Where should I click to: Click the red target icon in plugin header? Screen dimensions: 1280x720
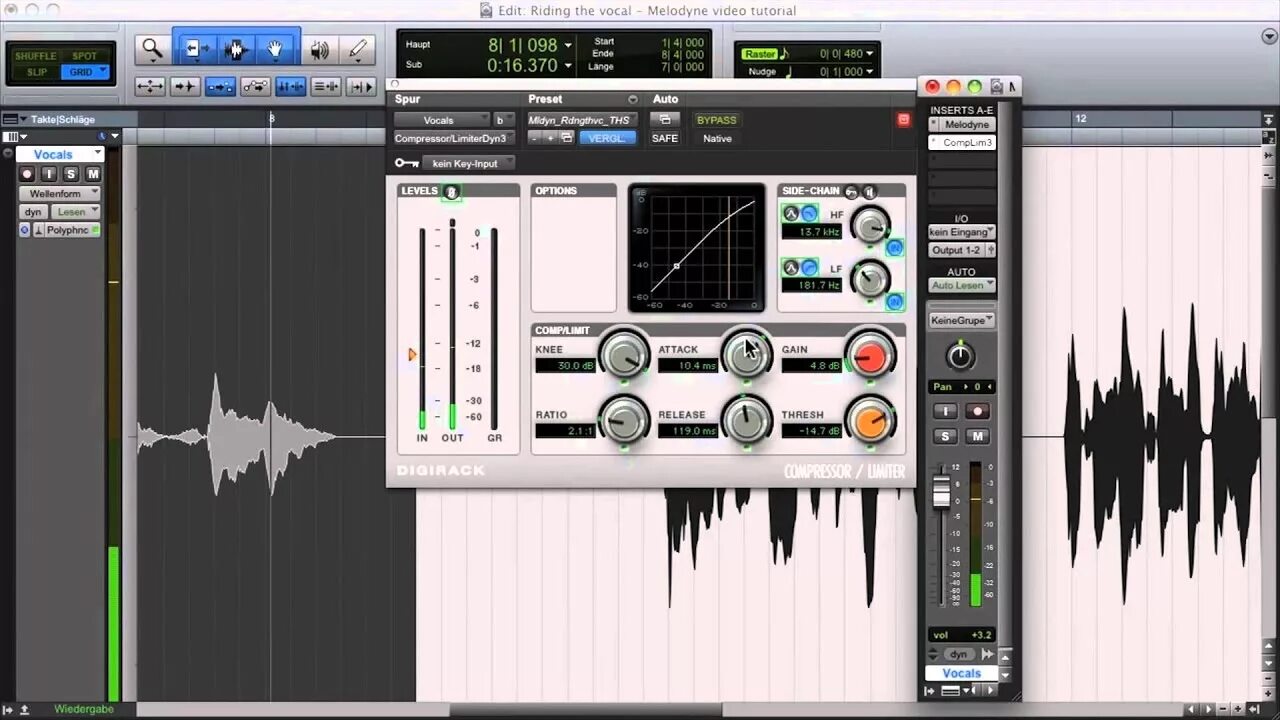[x=903, y=120]
